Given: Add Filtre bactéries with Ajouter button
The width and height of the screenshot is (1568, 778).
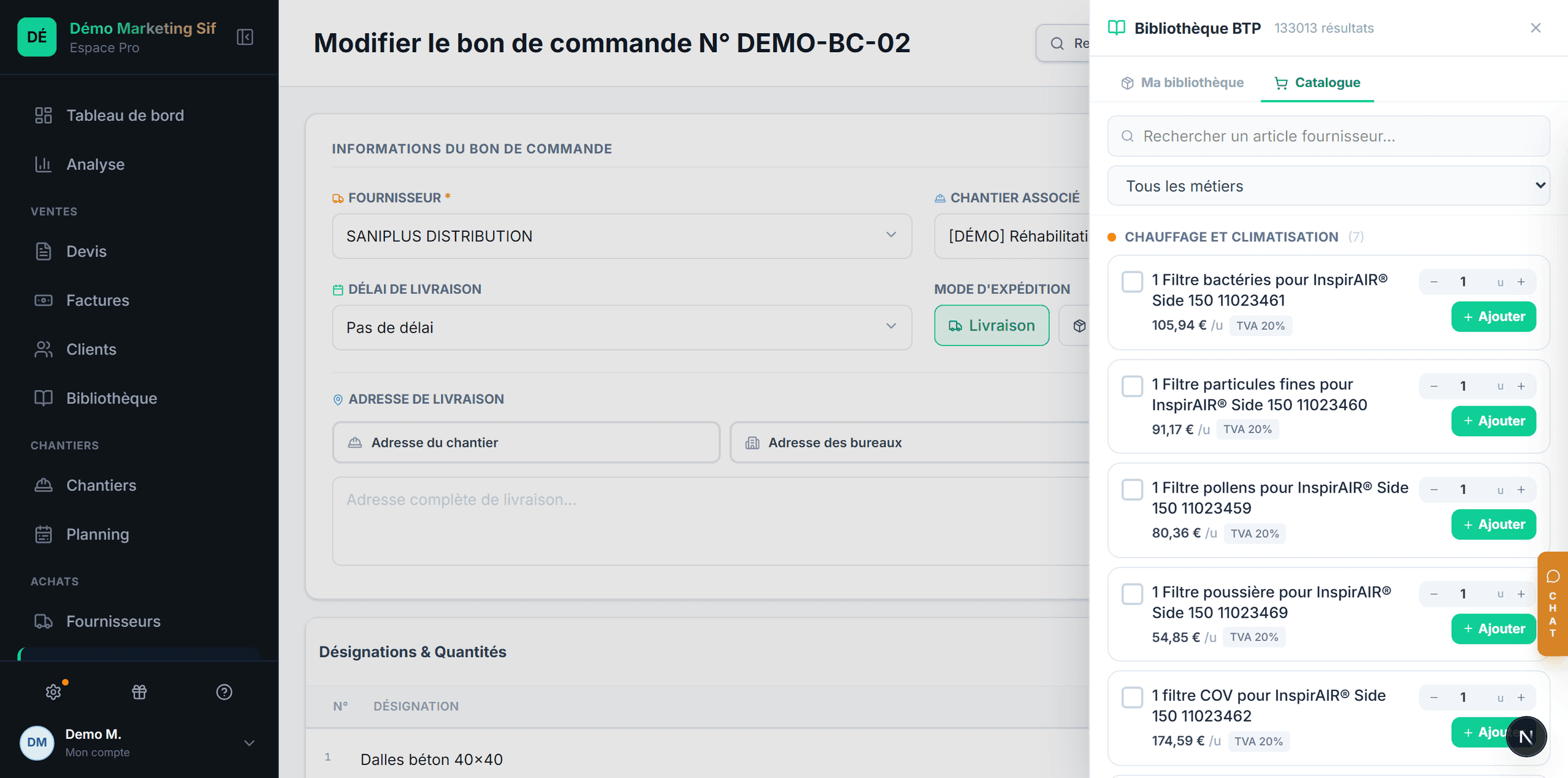Looking at the screenshot, I should pos(1493,317).
